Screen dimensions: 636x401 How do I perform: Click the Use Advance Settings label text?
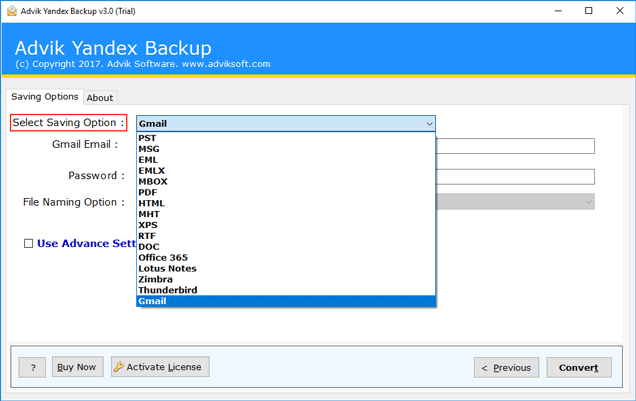(x=86, y=243)
